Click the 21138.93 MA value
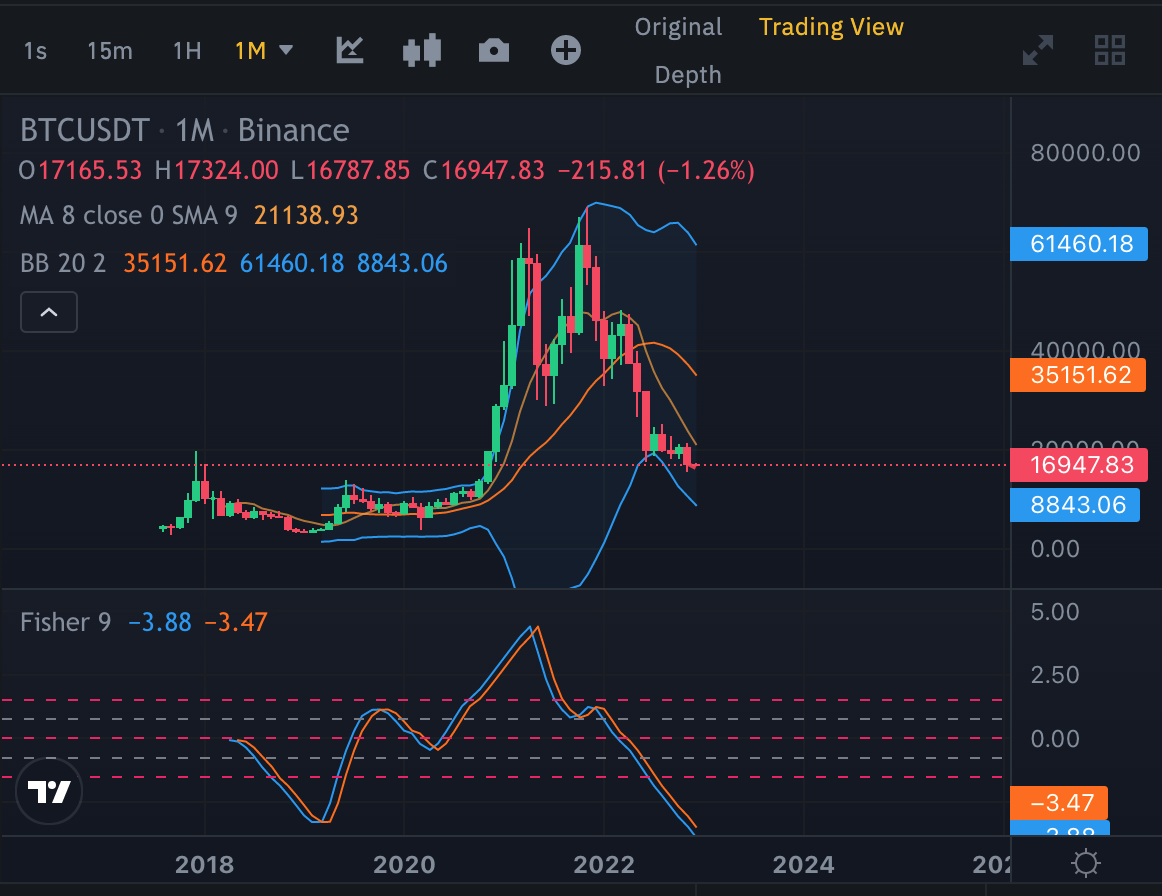Screen dimensions: 1162x896 point(306,216)
